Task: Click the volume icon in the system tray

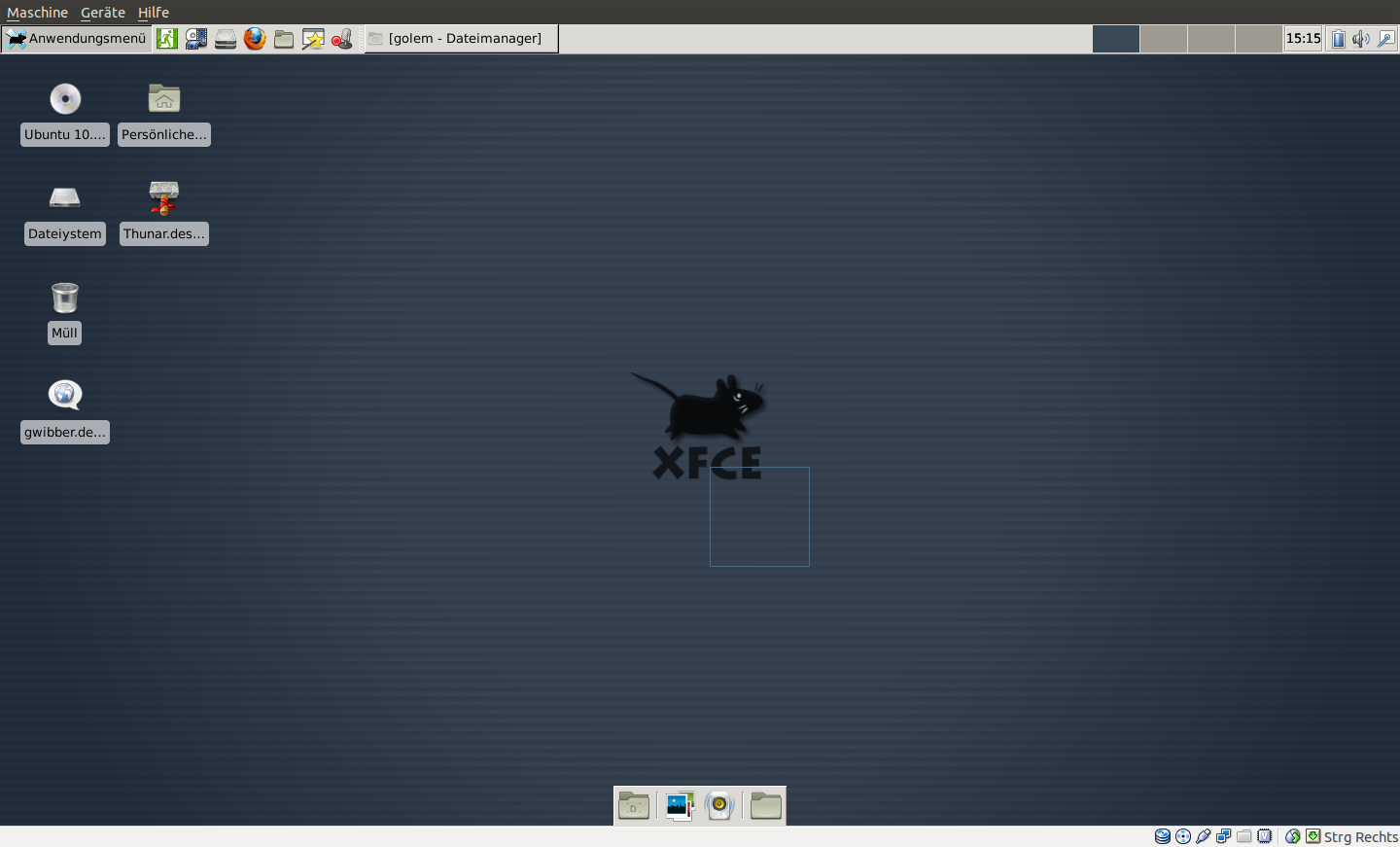Action: pyautogui.click(x=1361, y=39)
